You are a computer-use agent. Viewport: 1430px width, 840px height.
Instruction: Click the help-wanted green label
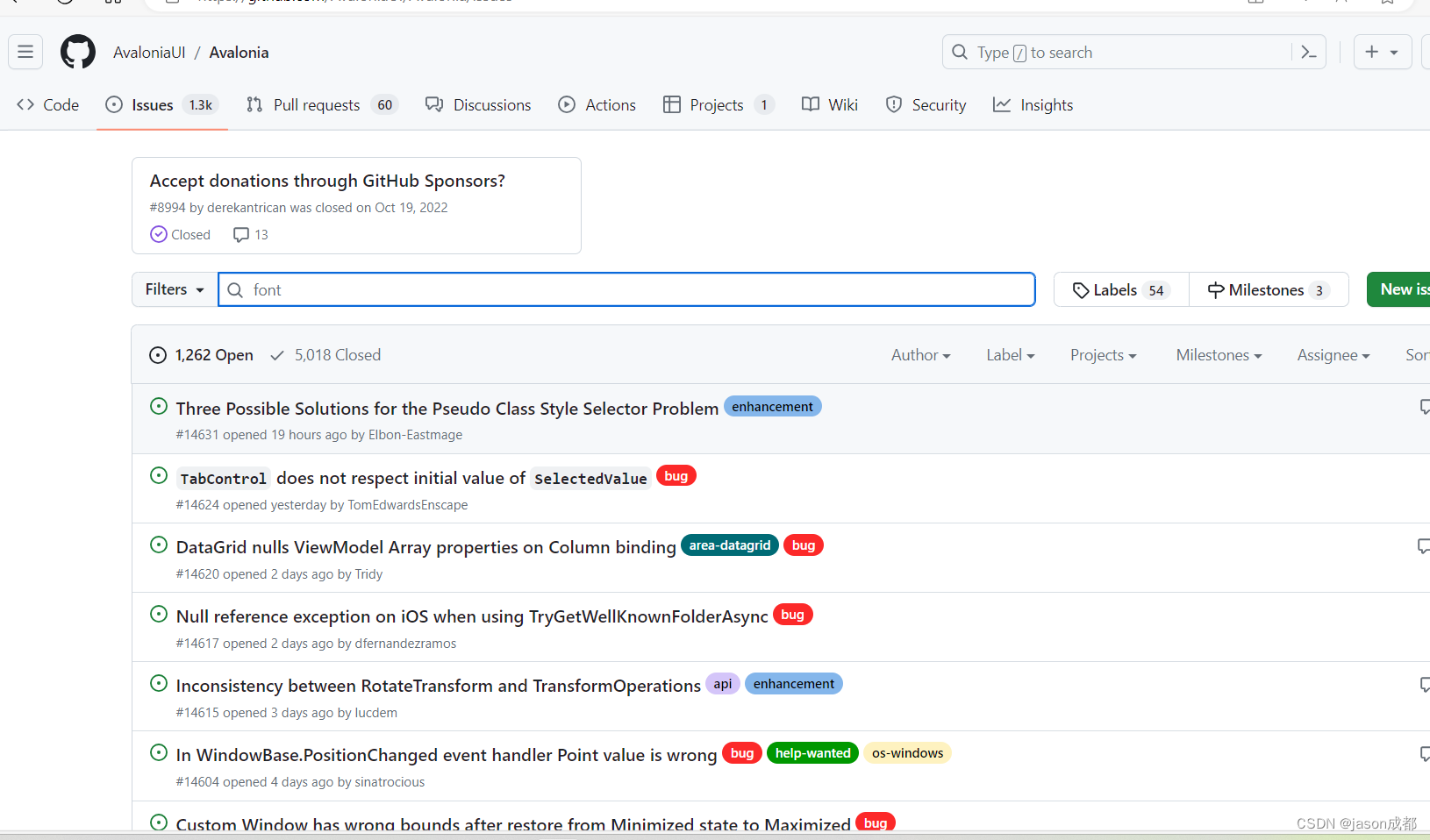coord(813,753)
